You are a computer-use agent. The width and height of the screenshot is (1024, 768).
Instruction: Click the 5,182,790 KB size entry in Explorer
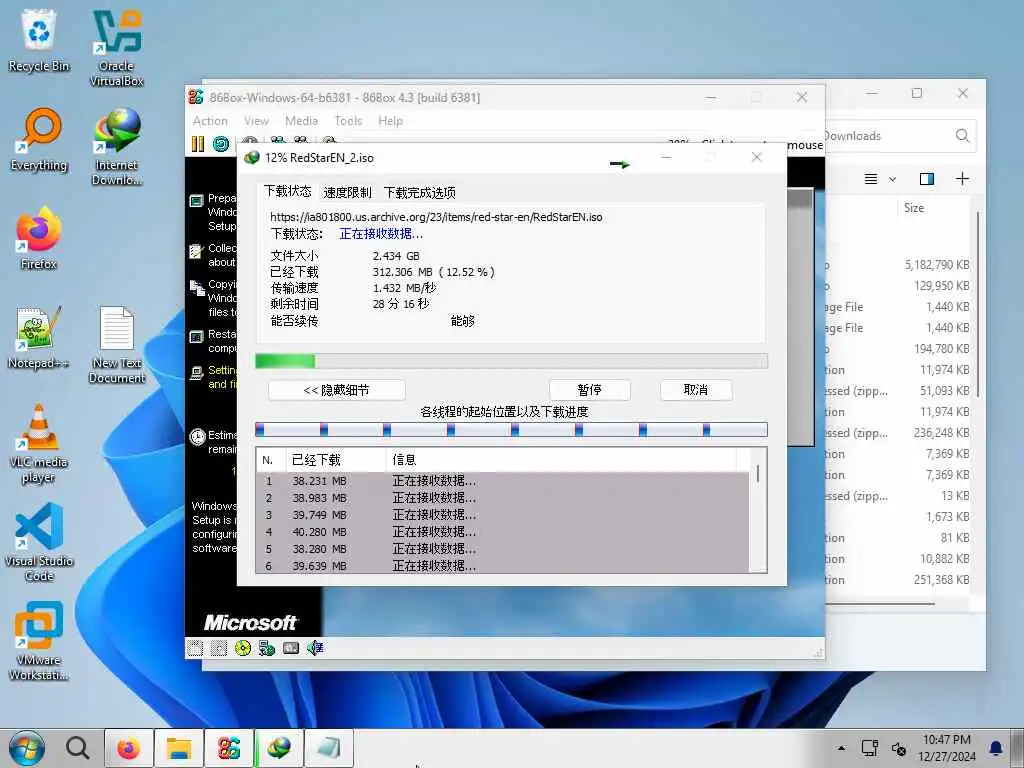coord(936,264)
